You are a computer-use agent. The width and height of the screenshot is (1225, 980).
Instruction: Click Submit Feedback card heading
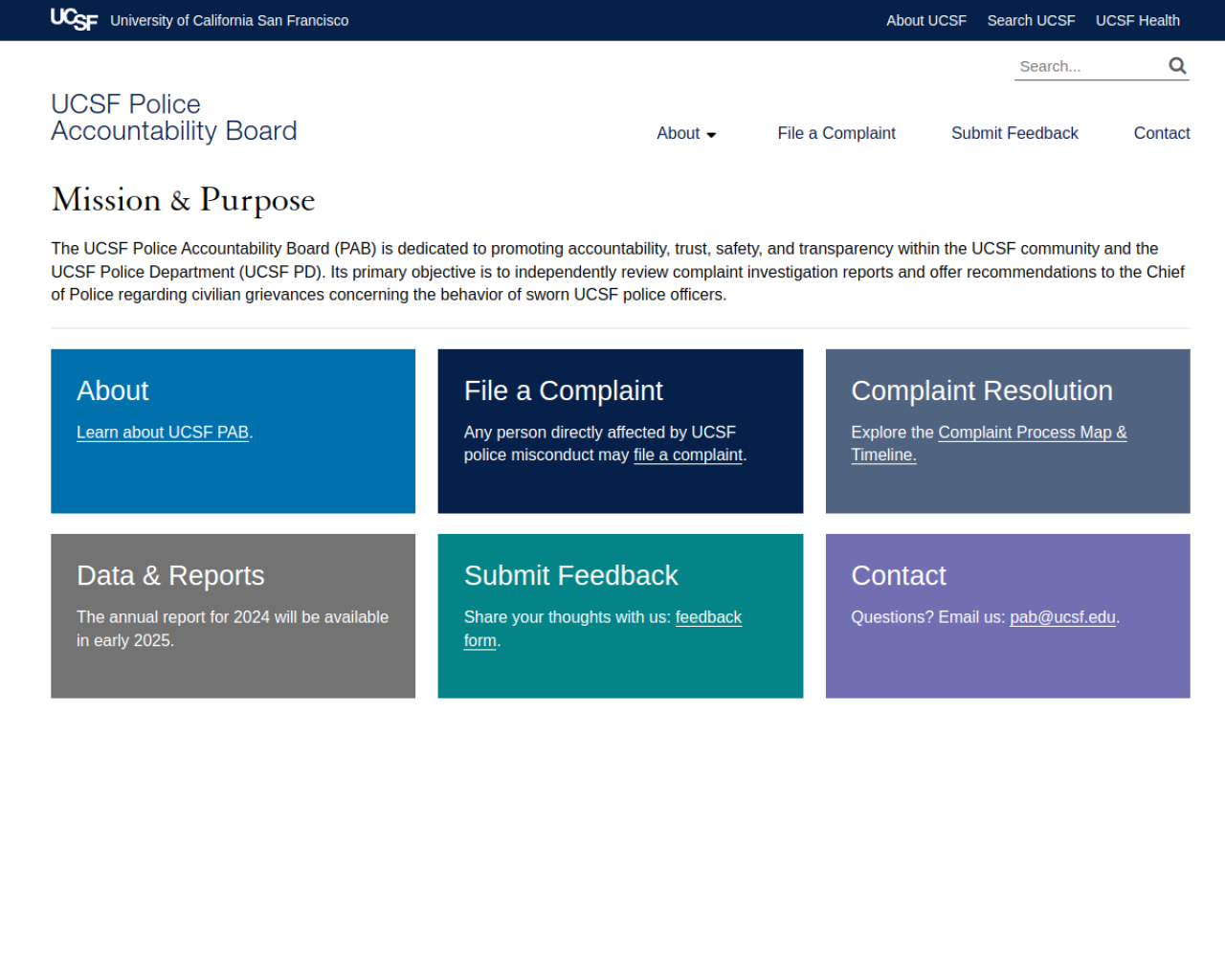point(571,575)
